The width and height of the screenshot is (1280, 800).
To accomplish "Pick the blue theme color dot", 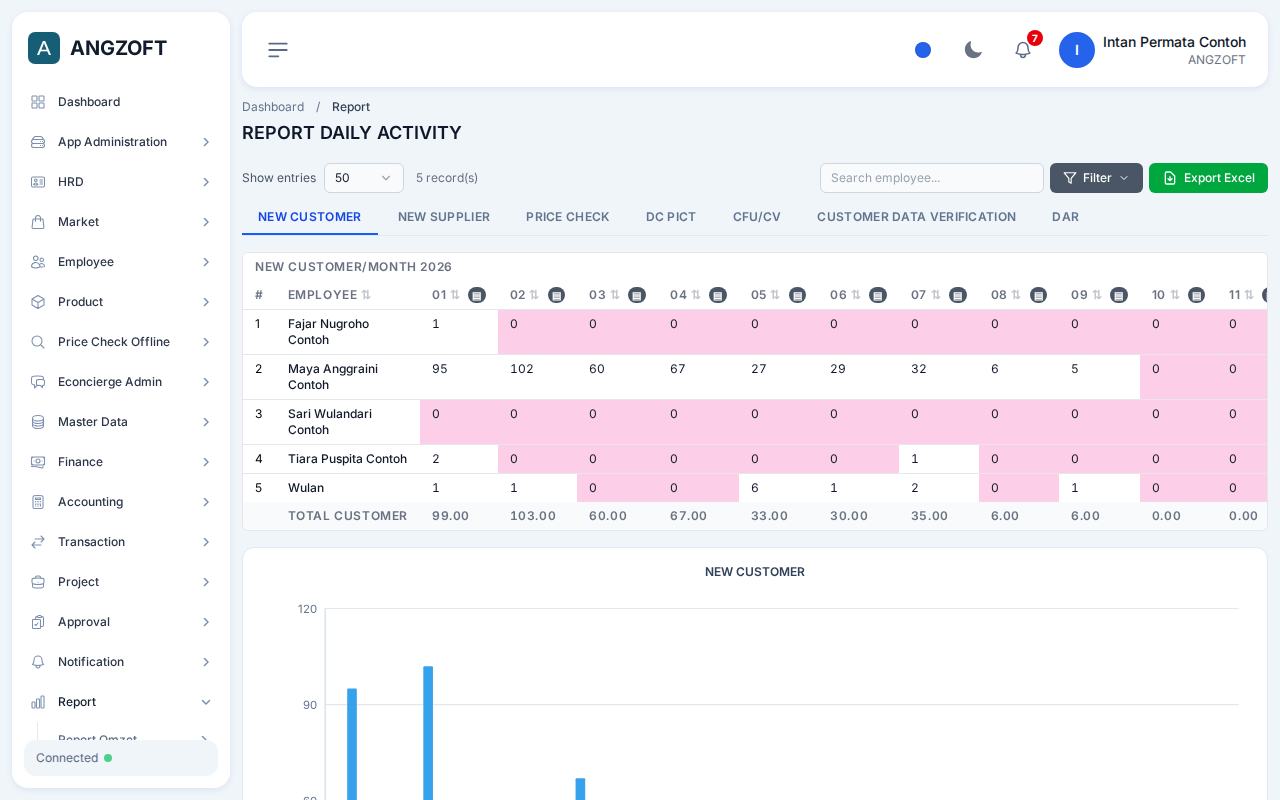I will [923, 50].
